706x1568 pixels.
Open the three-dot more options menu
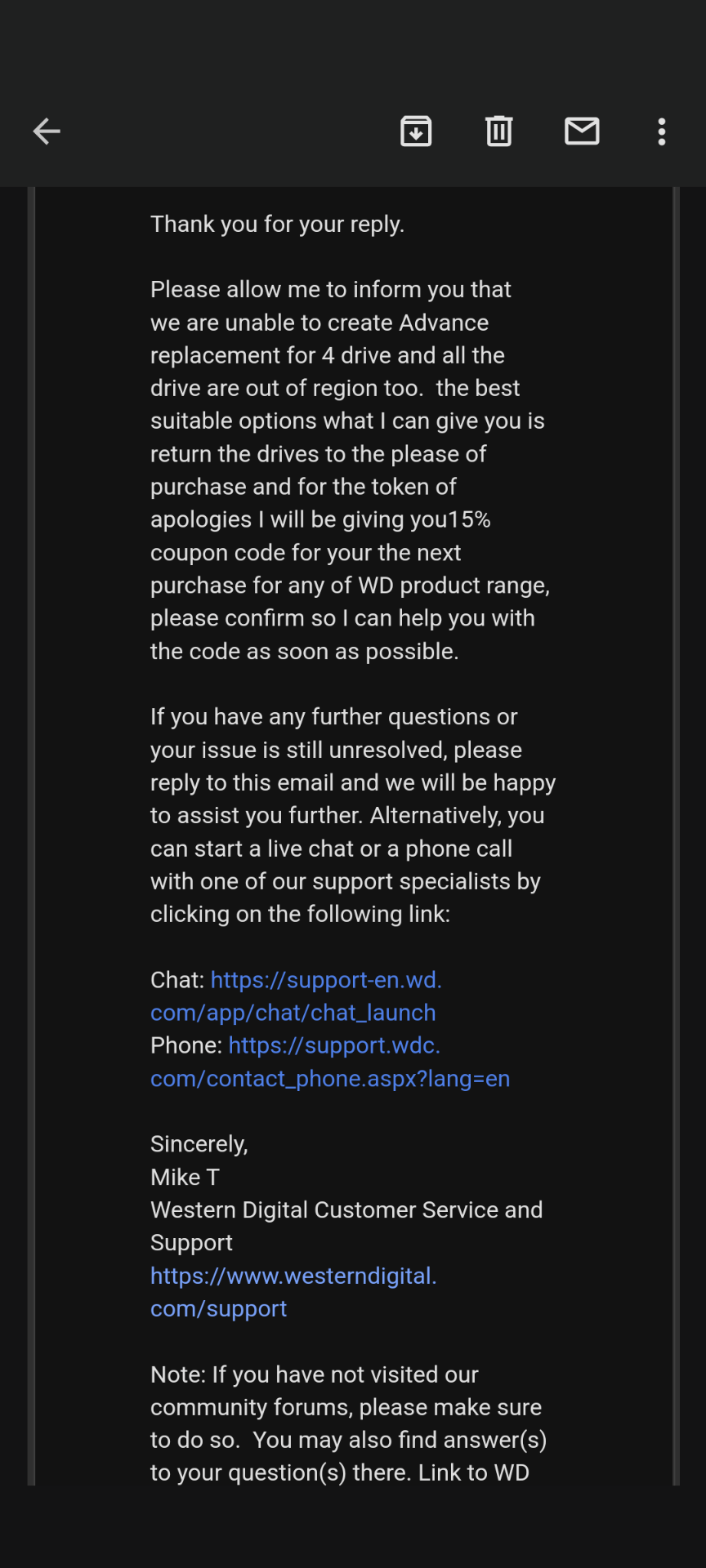(x=662, y=131)
